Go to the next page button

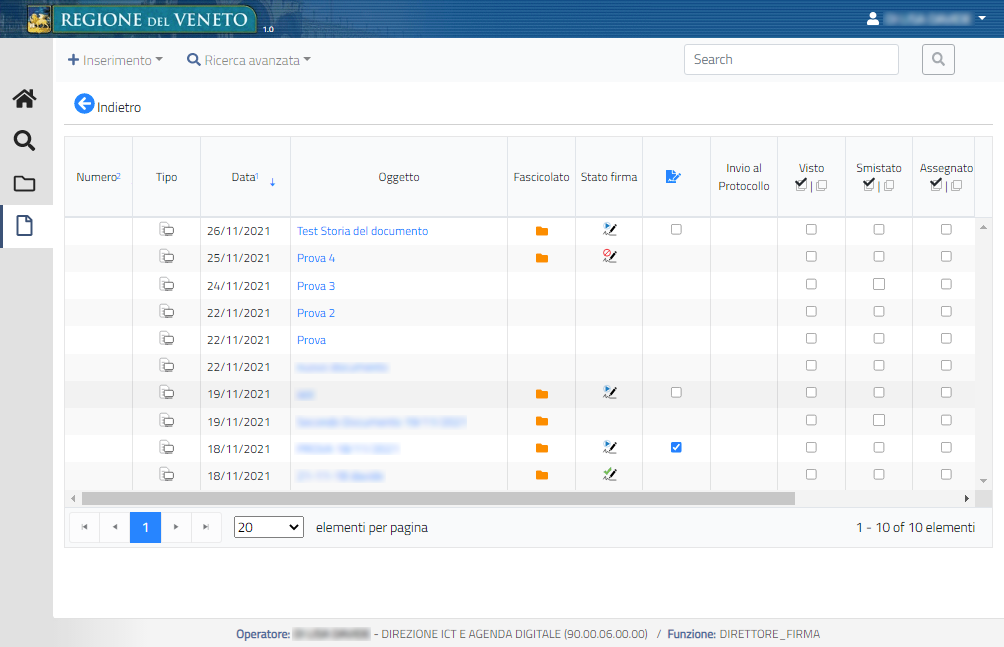tap(175, 527)
